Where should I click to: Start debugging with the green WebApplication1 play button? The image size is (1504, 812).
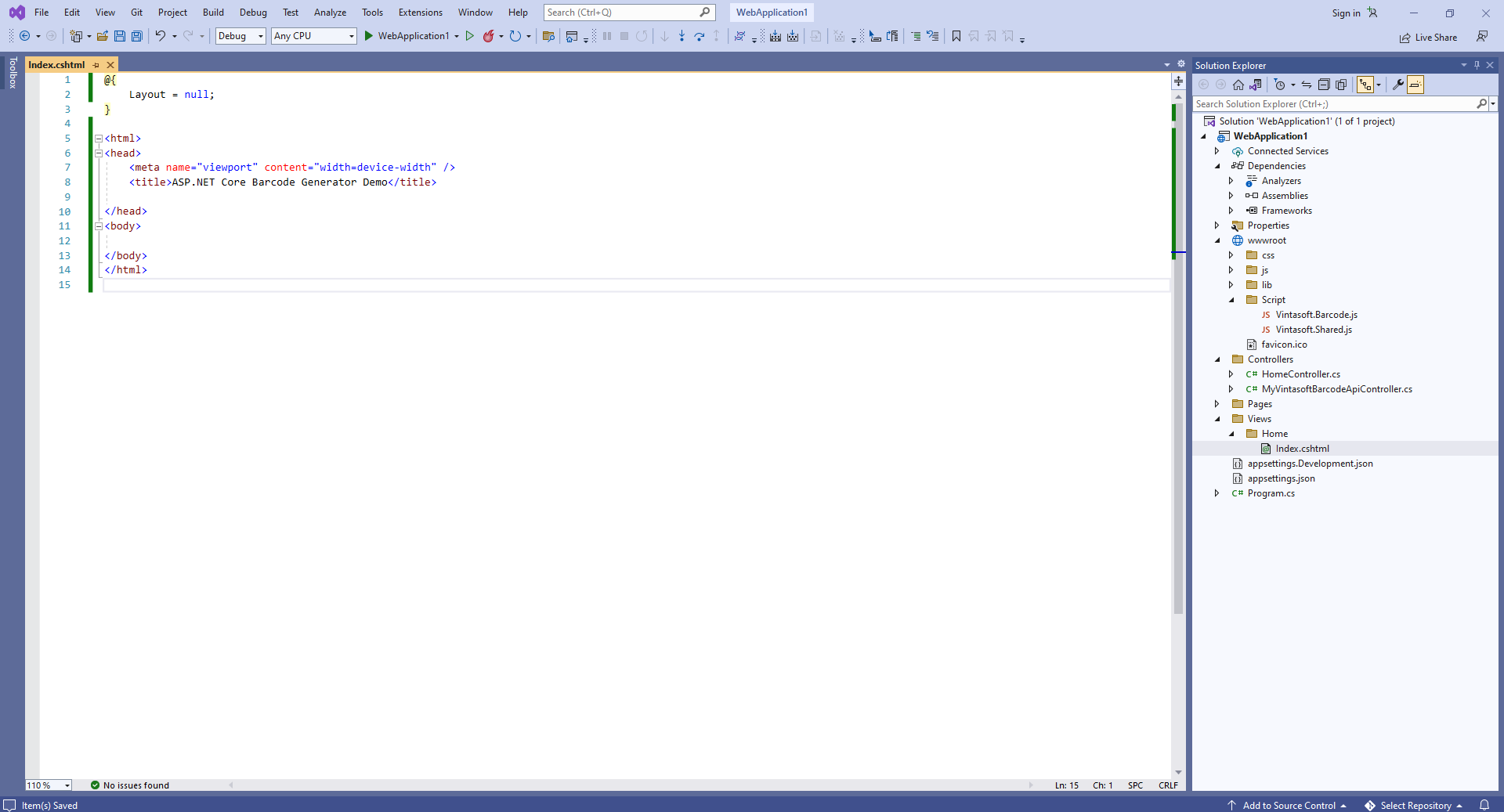pyautogui.click(x=369, y=36)
